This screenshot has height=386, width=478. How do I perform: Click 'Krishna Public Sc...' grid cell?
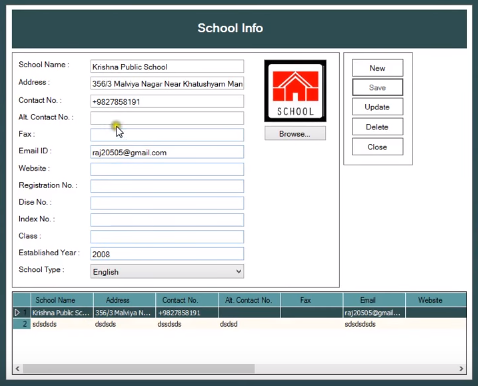(x=62, y=313)
